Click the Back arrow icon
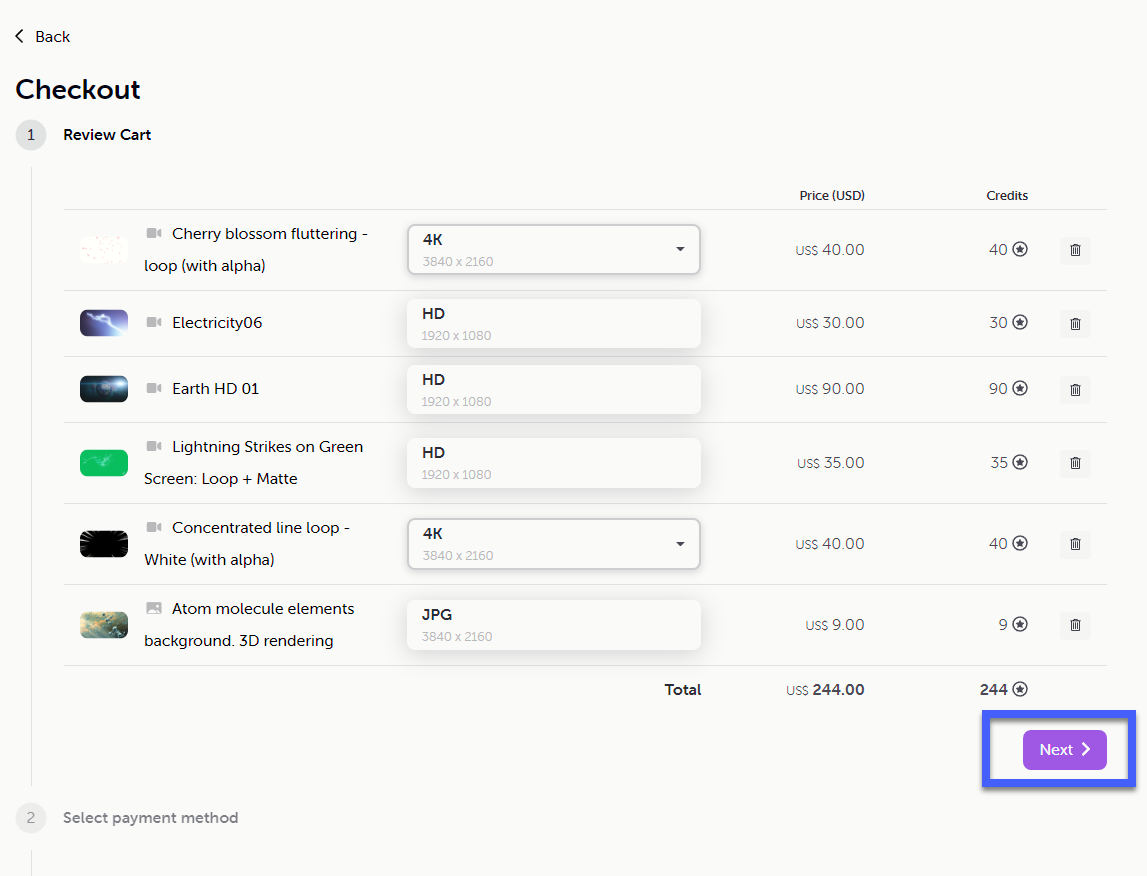Screen dimensions: 1147x876 tap(20, 36)
